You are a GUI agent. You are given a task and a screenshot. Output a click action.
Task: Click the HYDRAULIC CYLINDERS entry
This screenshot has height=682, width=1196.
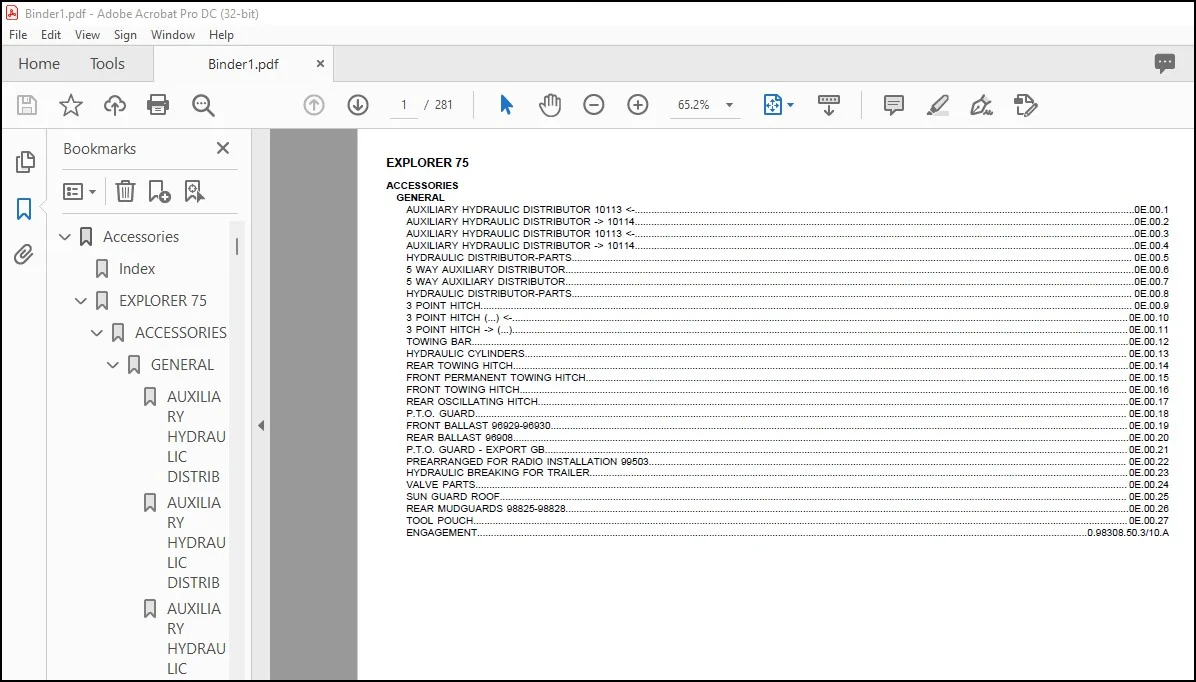click(x=787, y=354)
